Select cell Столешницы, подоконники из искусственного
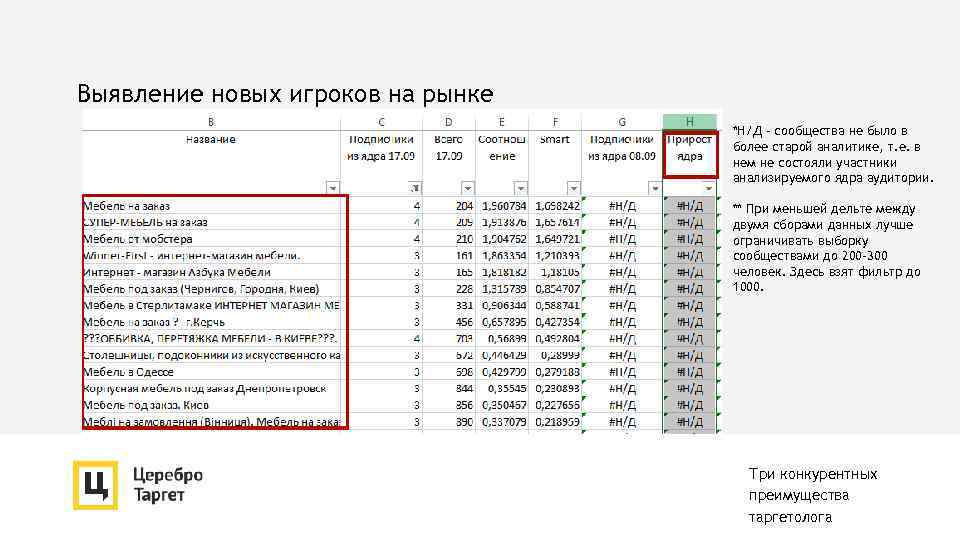The width and height of the screenshot is (960, 540). 211,355
